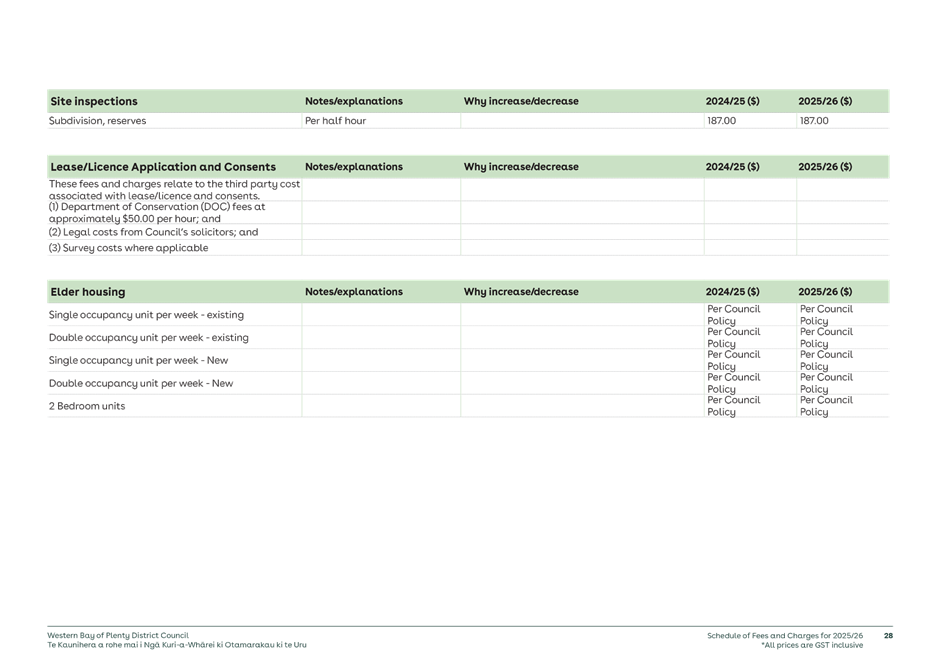Click the Site inspections table heading
Screen dimensions: 939x664
click(94, 101)
